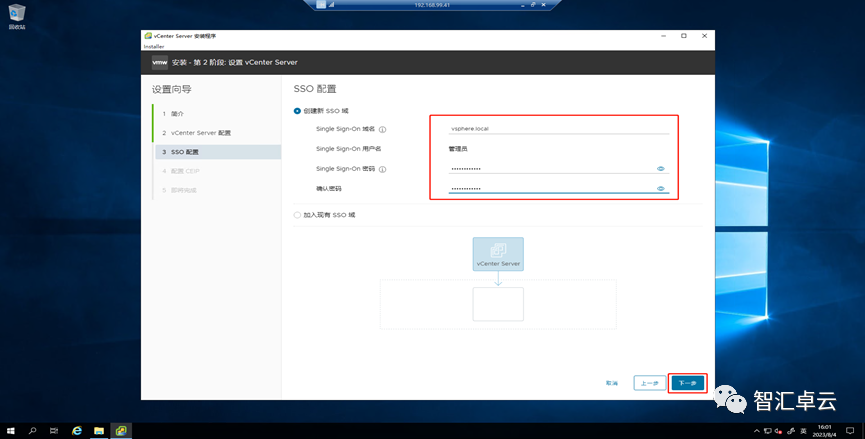Click the 管理员 username value

coord(458,149)
